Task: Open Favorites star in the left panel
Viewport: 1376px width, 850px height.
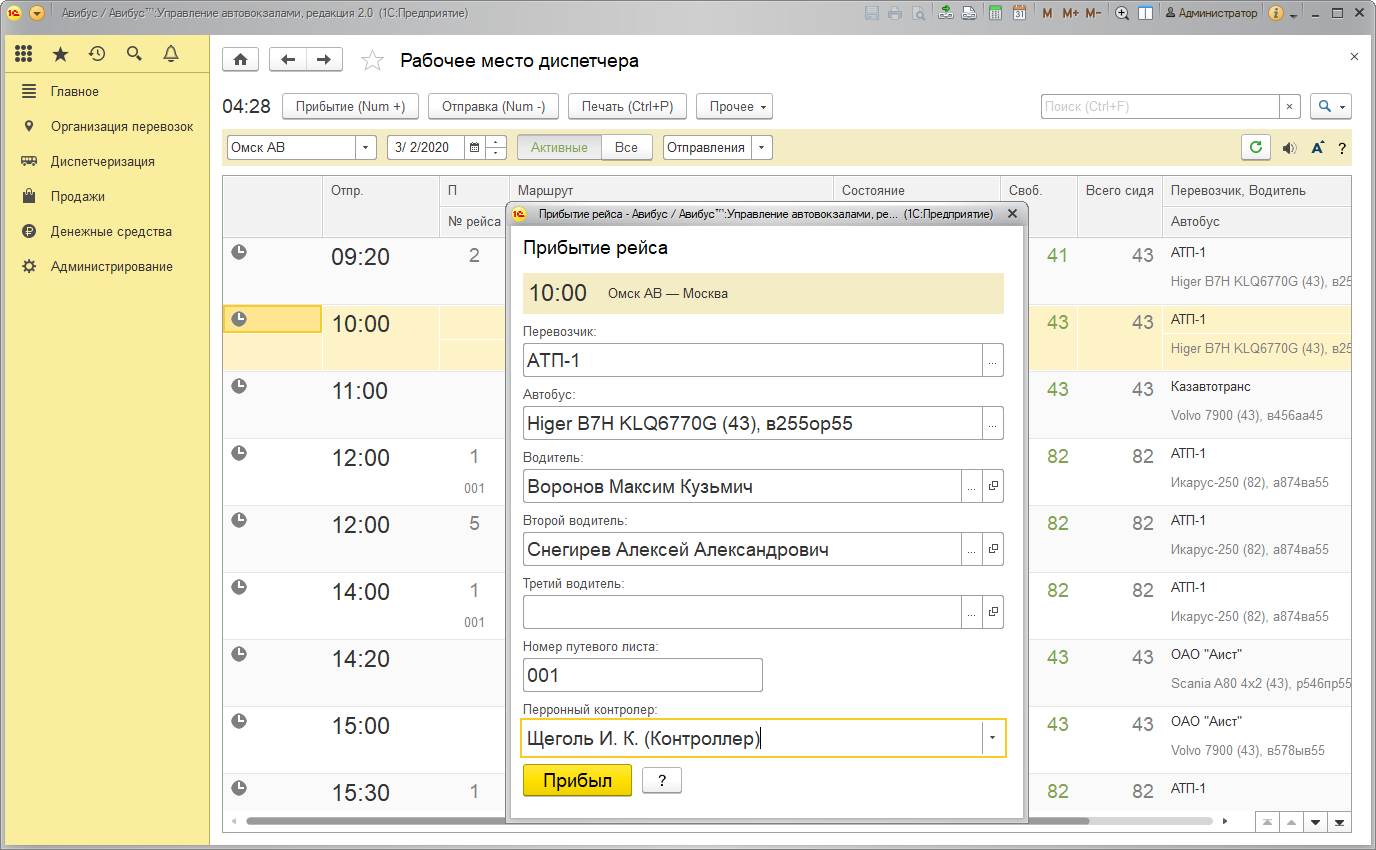Action: pyautogui.click(x=60, y=54)
